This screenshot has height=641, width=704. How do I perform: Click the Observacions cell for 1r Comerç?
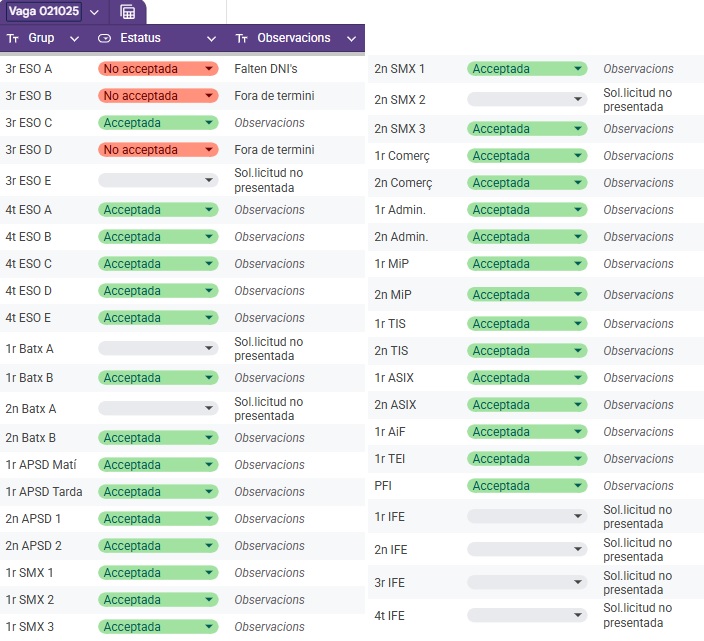point(638,156)
